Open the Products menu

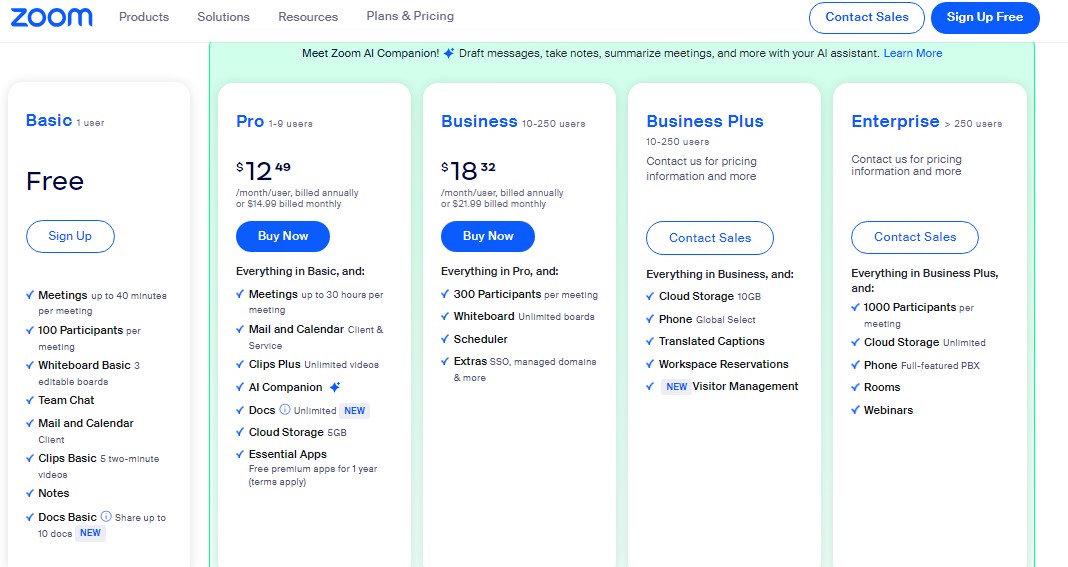[144, 17]
